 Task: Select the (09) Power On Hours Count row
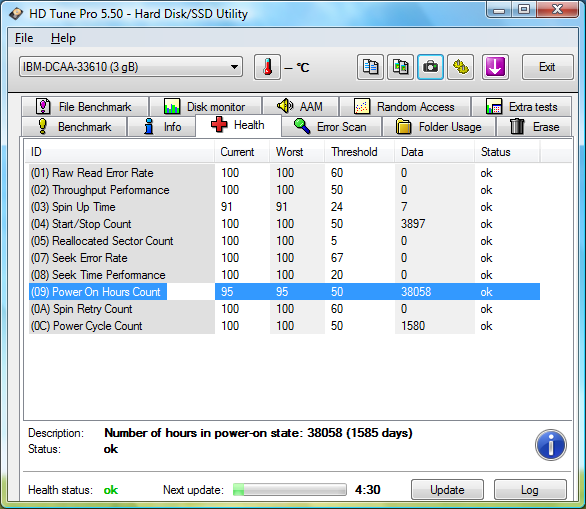click(284, 291)
